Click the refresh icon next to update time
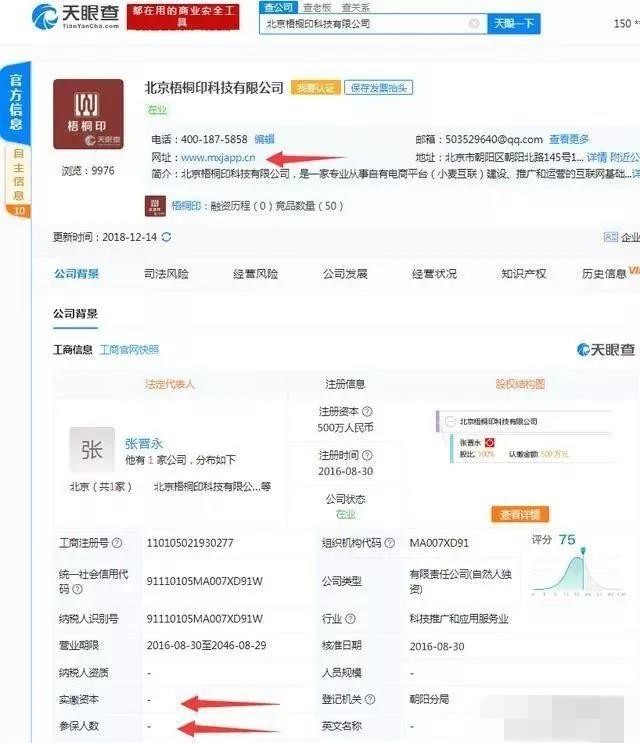Viewport: 640px width, 743px height. point(166,237)
